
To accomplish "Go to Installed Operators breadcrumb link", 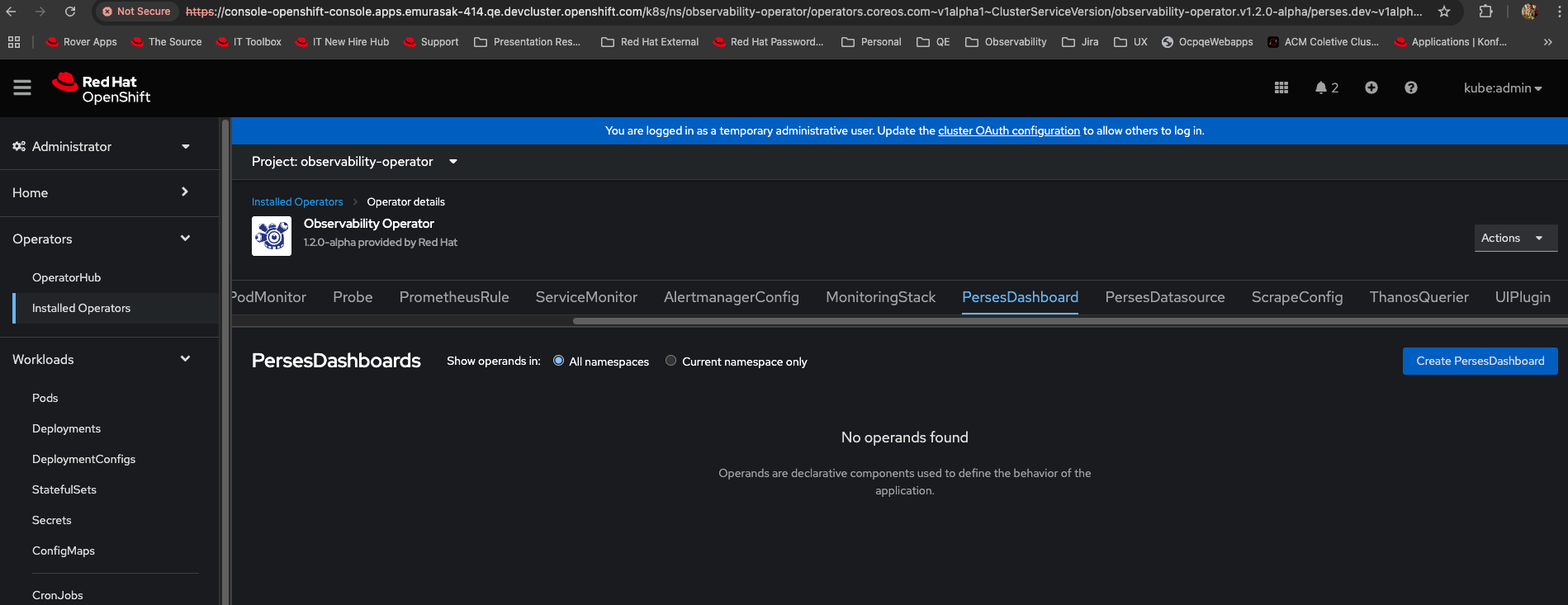I will (x=297, y=201).
